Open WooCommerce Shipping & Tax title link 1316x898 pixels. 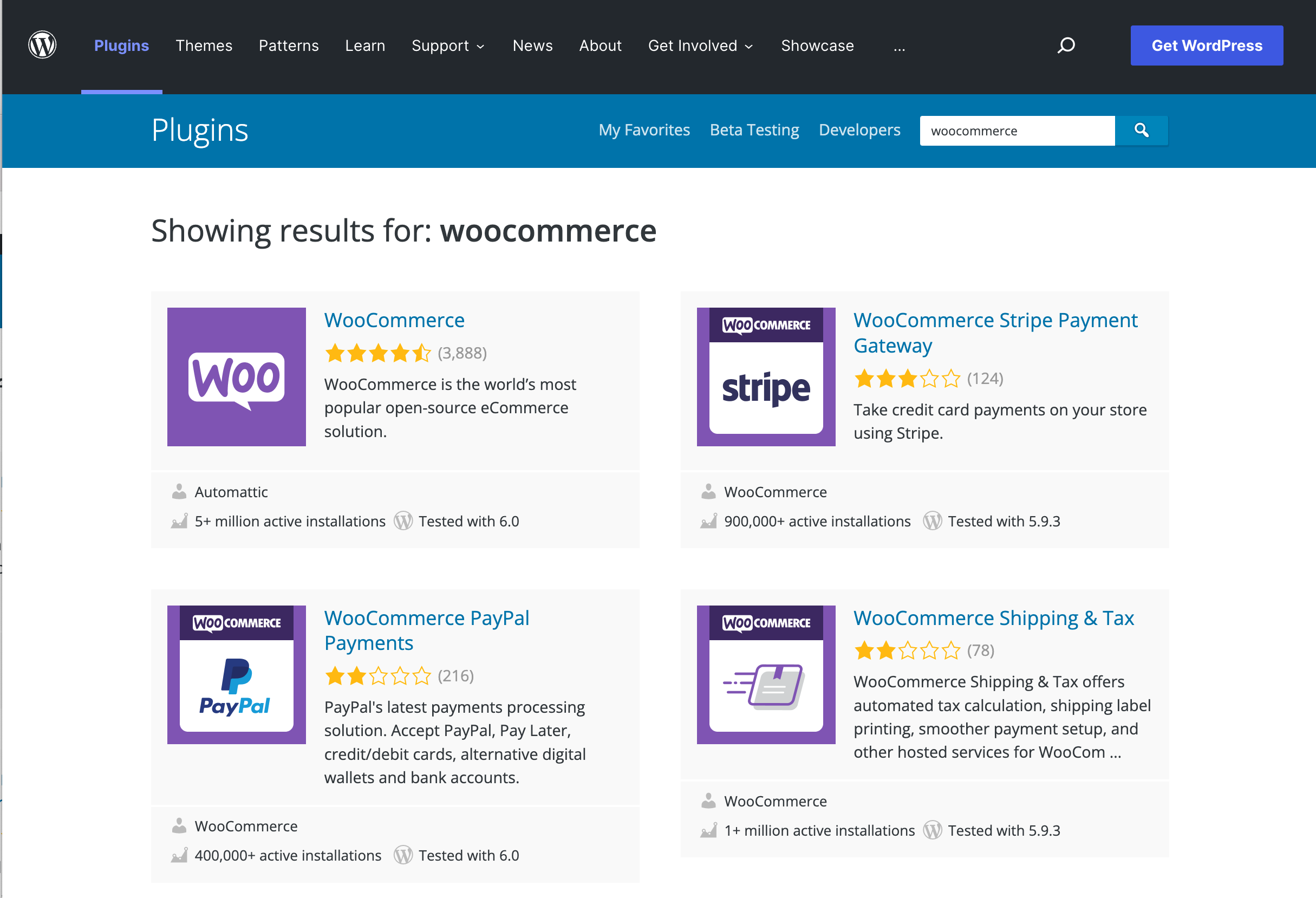click(993, 618)
